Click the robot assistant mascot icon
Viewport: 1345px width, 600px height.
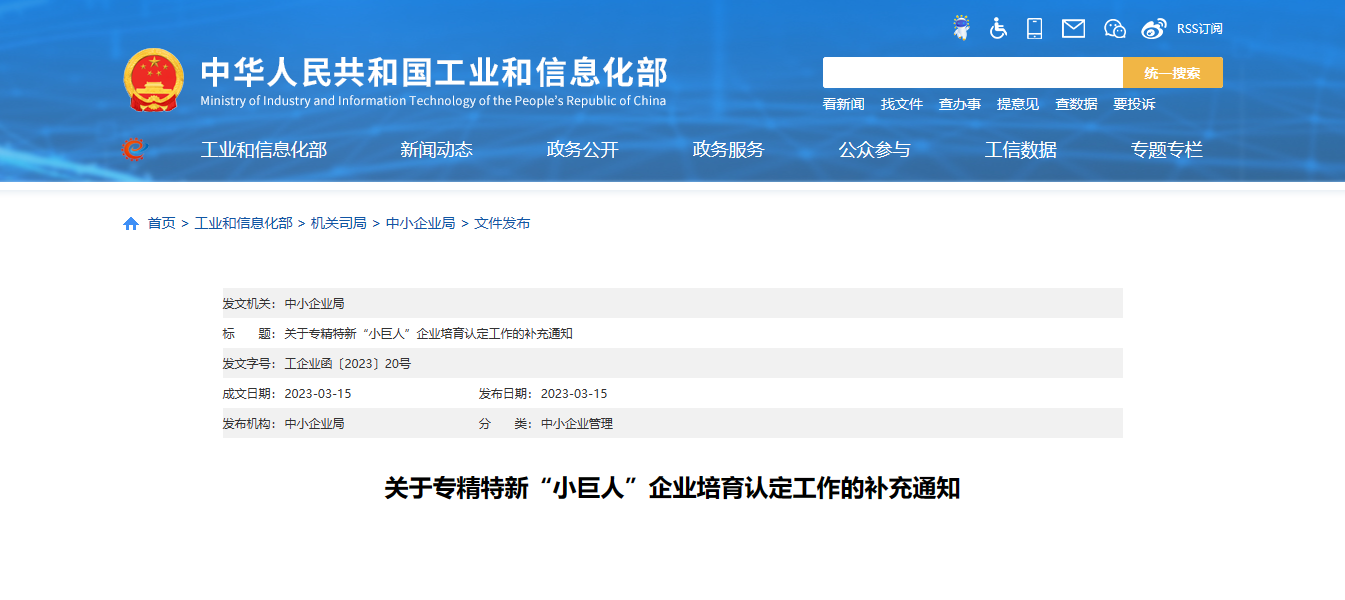[x=961, y=28]
